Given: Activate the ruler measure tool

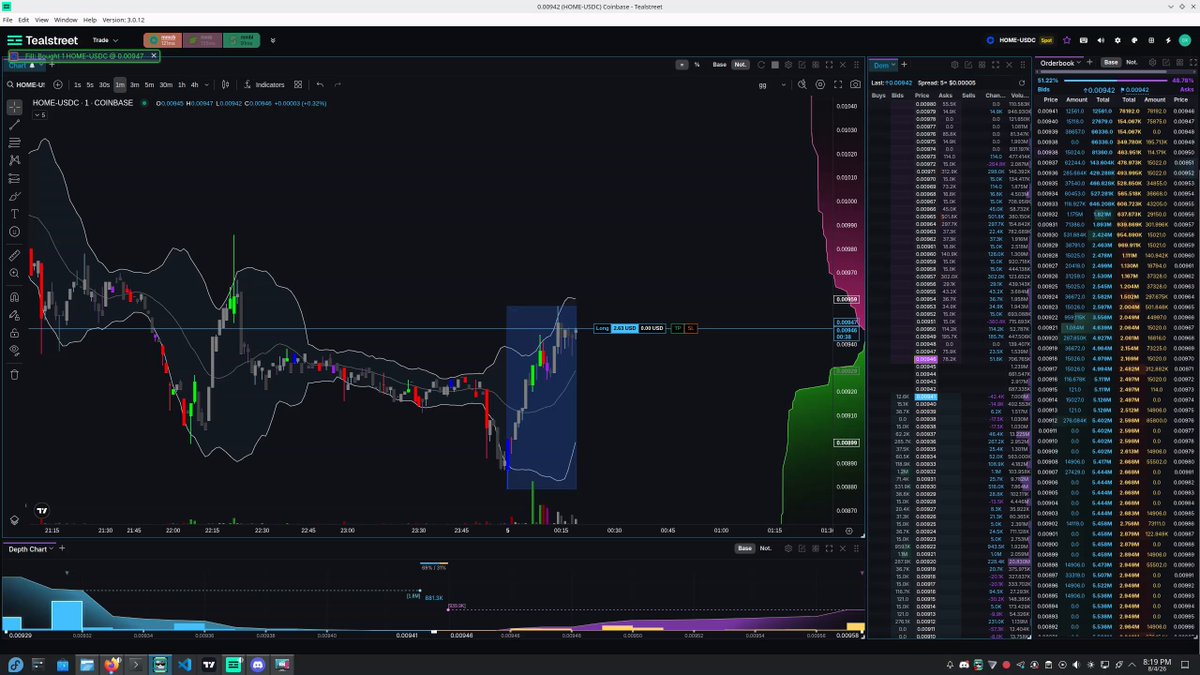Looking at the screenshot, I should coord(14,255).
